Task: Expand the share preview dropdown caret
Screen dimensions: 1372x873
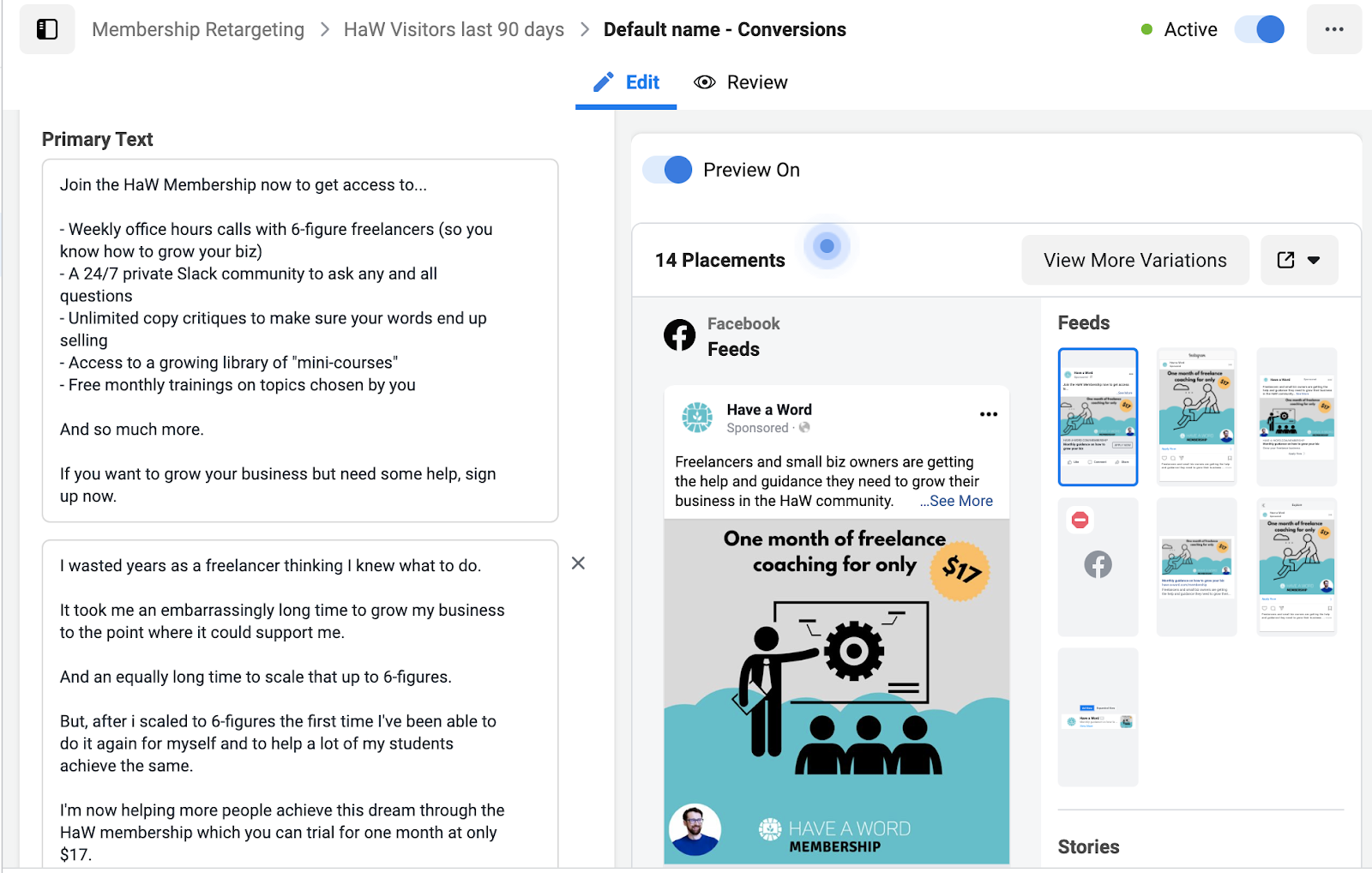Action: click(x=1314, y=260)
